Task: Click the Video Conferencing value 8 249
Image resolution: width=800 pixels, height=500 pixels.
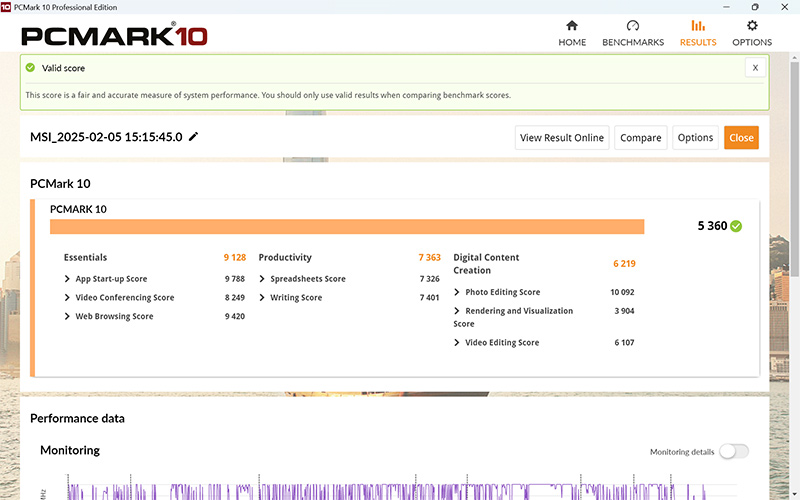Action: [x=235, y=297]
